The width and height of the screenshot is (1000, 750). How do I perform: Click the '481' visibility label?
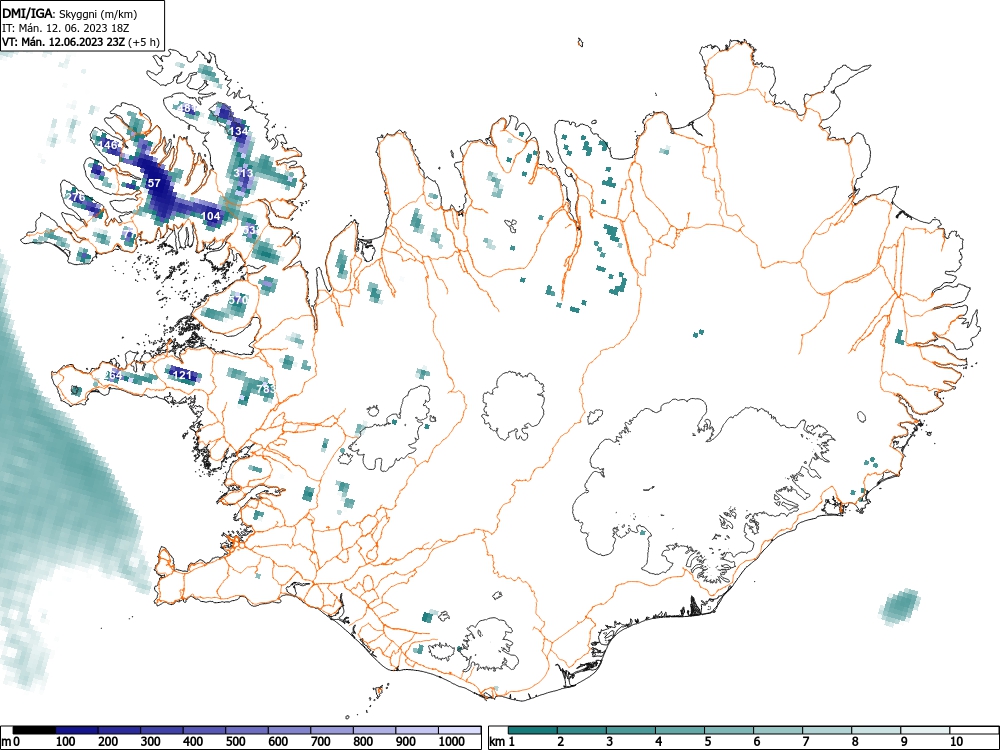(x=188, y=108)
